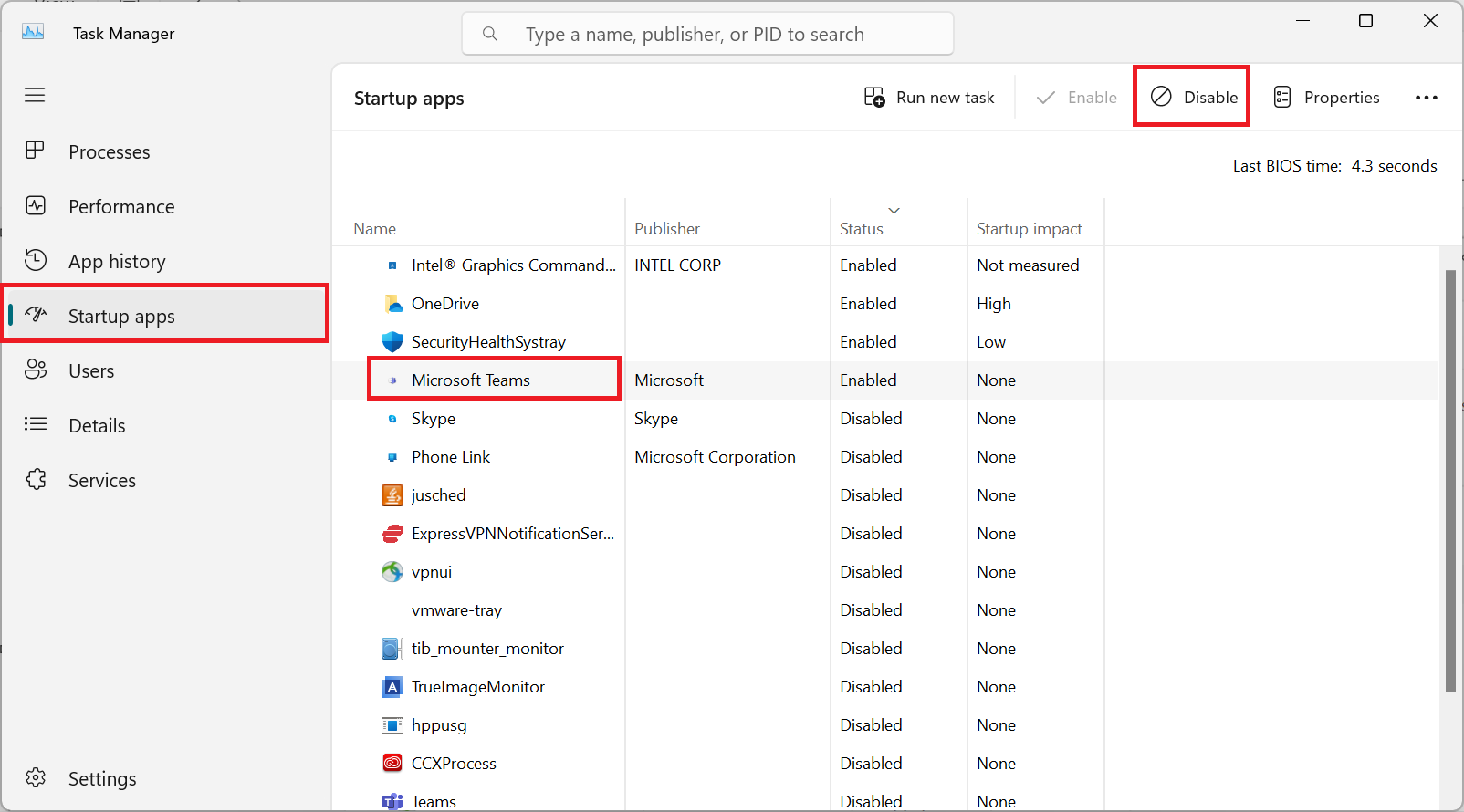
Task: Open the App history clock icon
Action: click(x=36, y=260)
